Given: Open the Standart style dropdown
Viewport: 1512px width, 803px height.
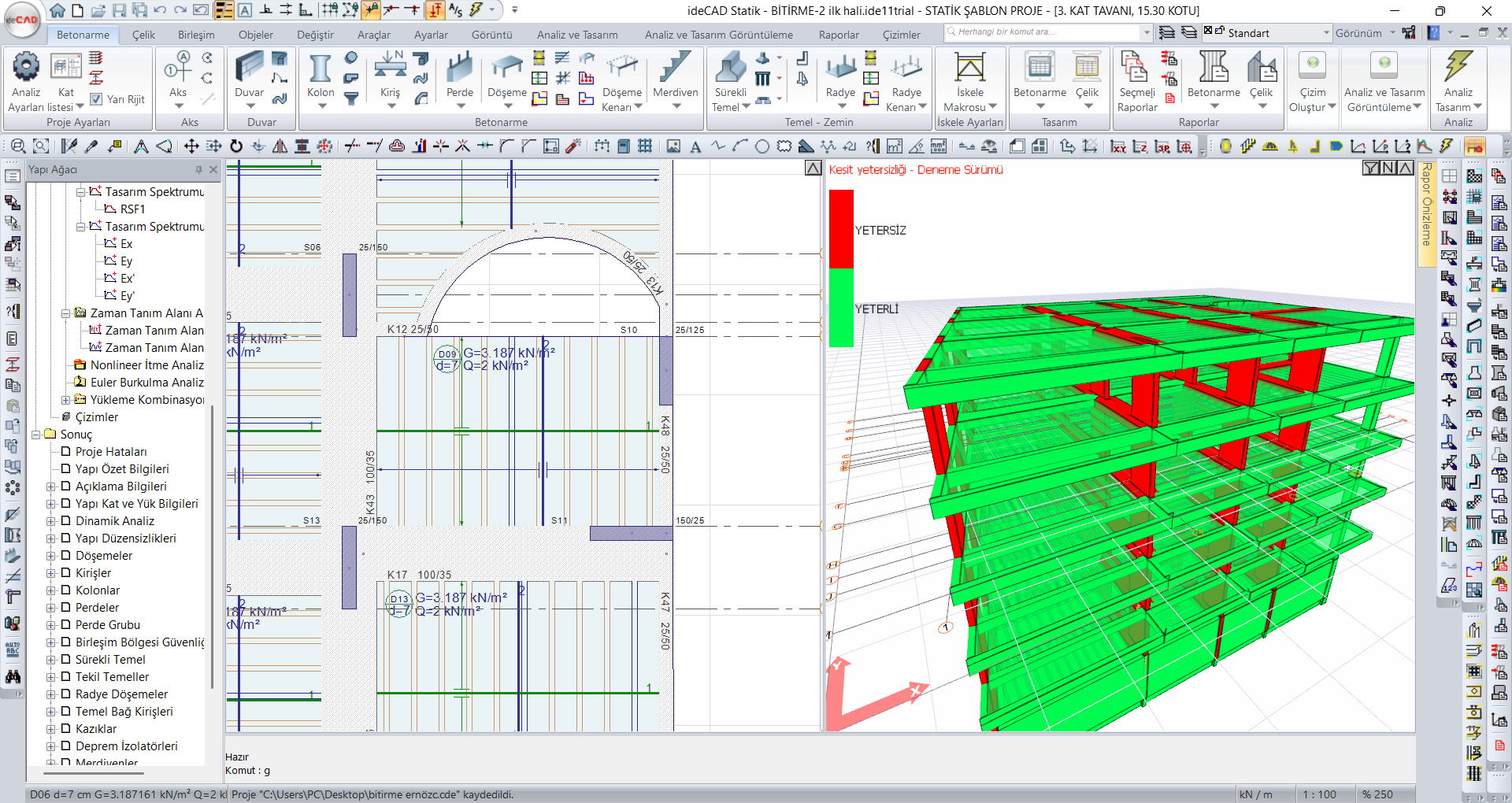Looking at the screenshot, I should click(1326, 33).
